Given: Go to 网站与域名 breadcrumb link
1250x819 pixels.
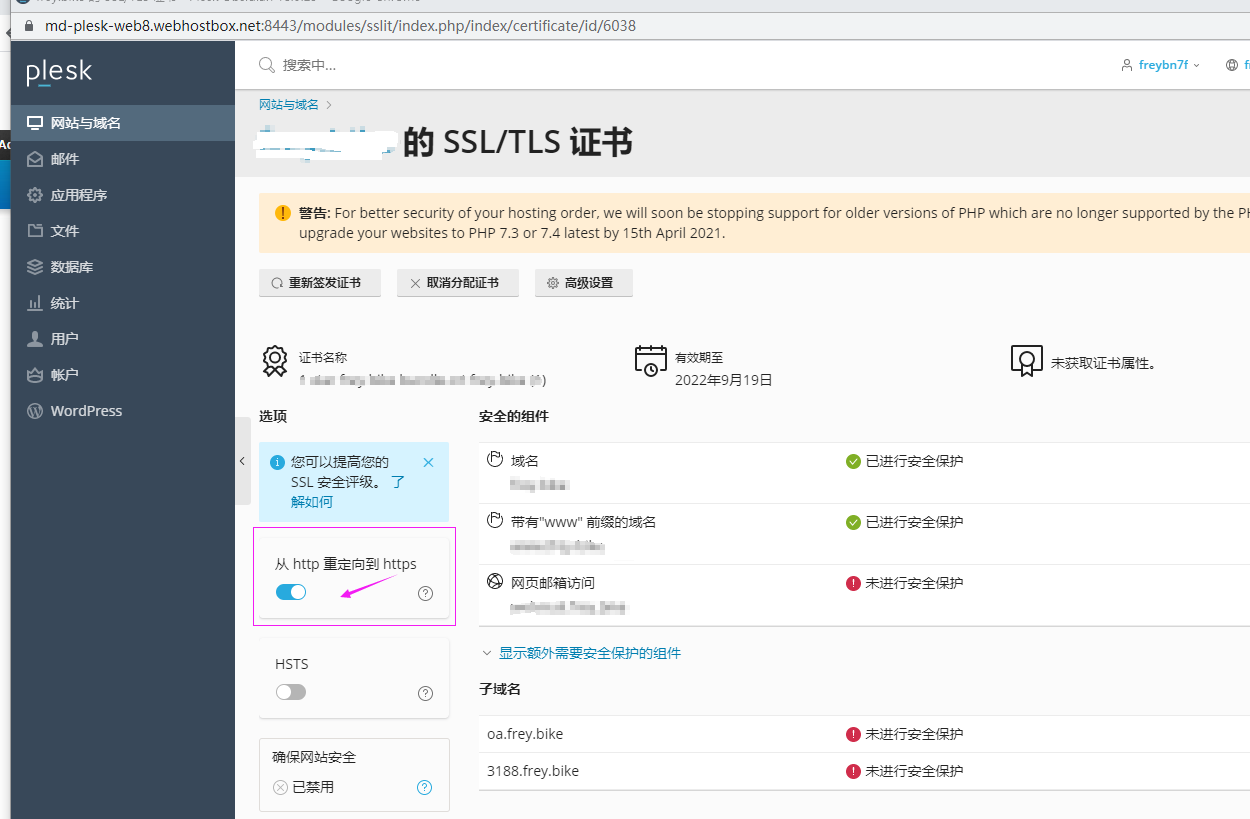Looking at the screenshot, I should tap(289, 104).
